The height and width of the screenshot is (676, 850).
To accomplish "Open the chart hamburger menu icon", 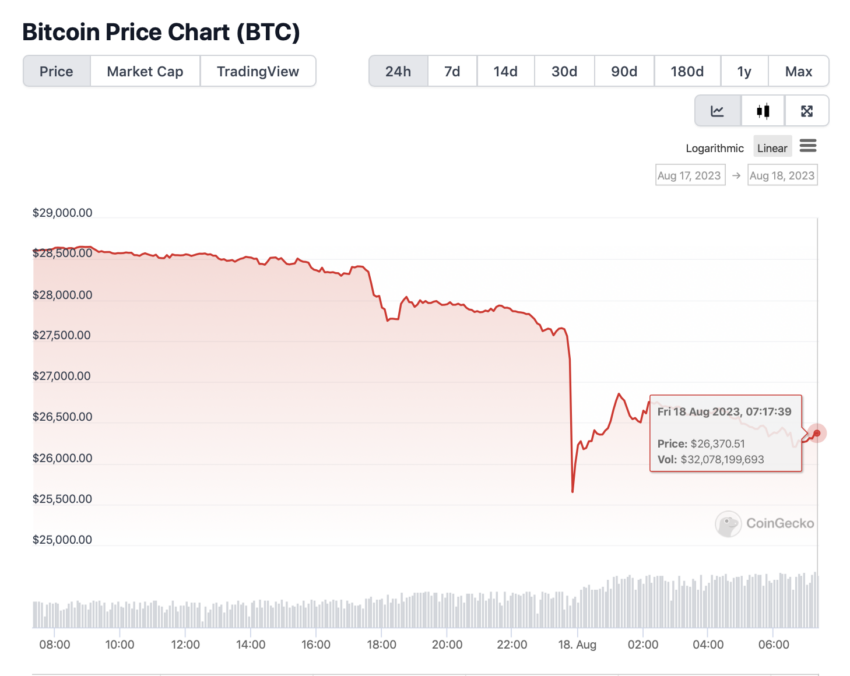I will (x=808, y=146).
